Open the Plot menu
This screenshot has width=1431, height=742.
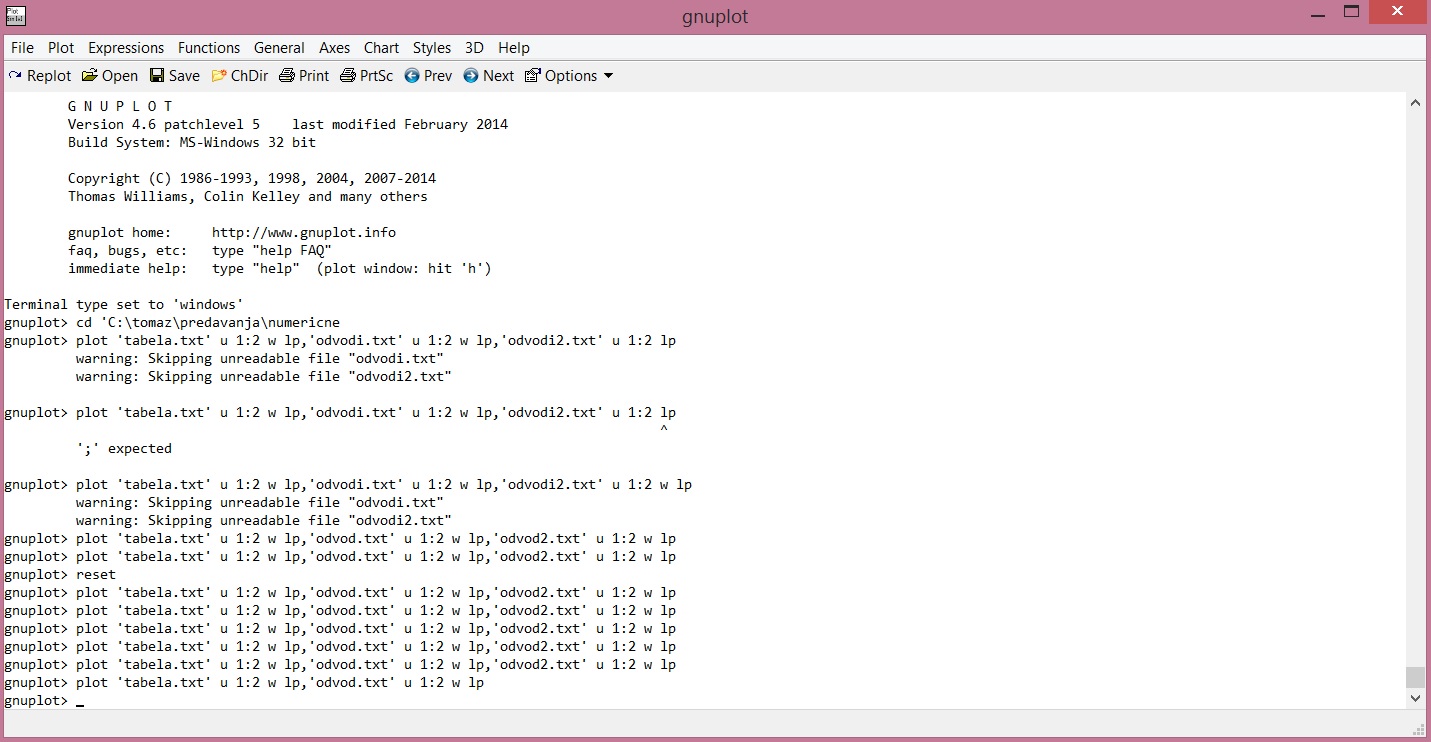[61, 48]
